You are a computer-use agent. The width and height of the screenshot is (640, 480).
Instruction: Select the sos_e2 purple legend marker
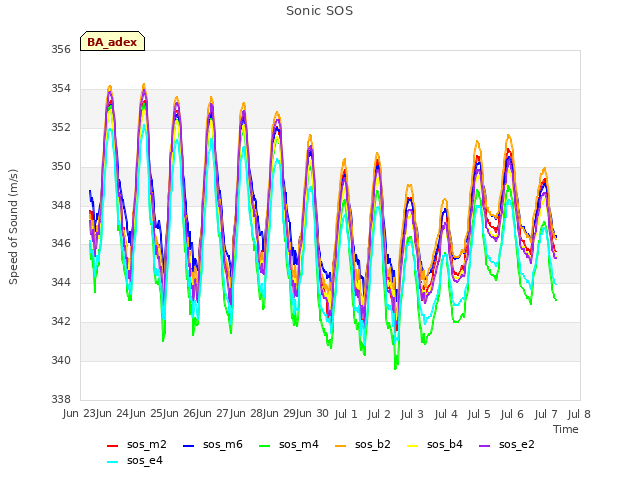tap(484, 446)
